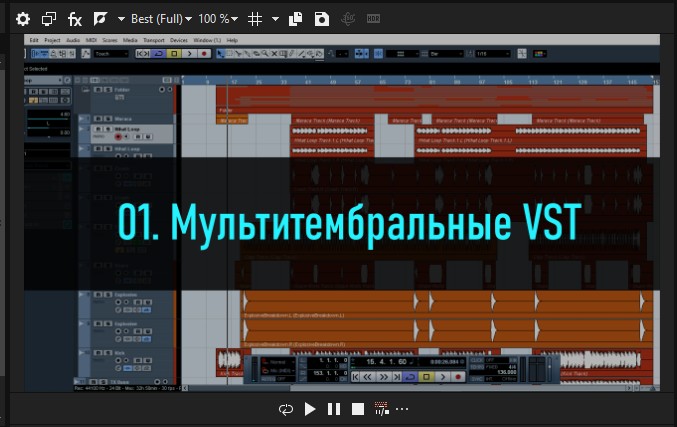Toggle Solo on the Folder track

pyautogui.click(x=108, y=90)
